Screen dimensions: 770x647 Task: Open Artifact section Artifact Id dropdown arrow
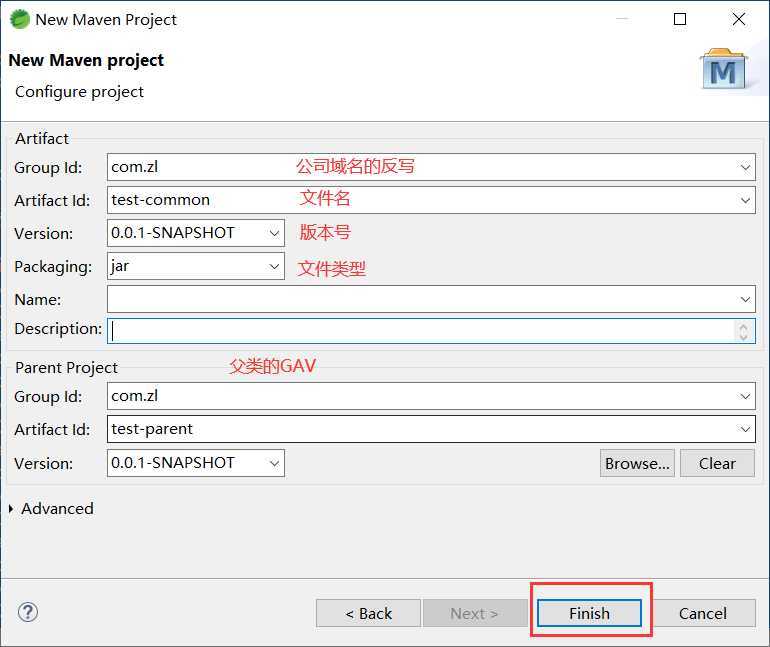745,201
